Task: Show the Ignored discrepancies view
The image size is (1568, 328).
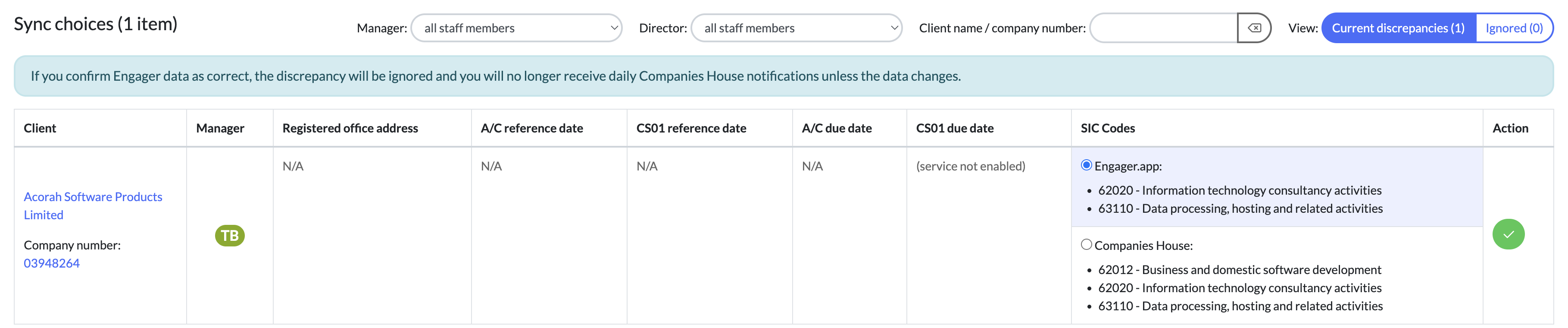Action: pos(1513,28)
